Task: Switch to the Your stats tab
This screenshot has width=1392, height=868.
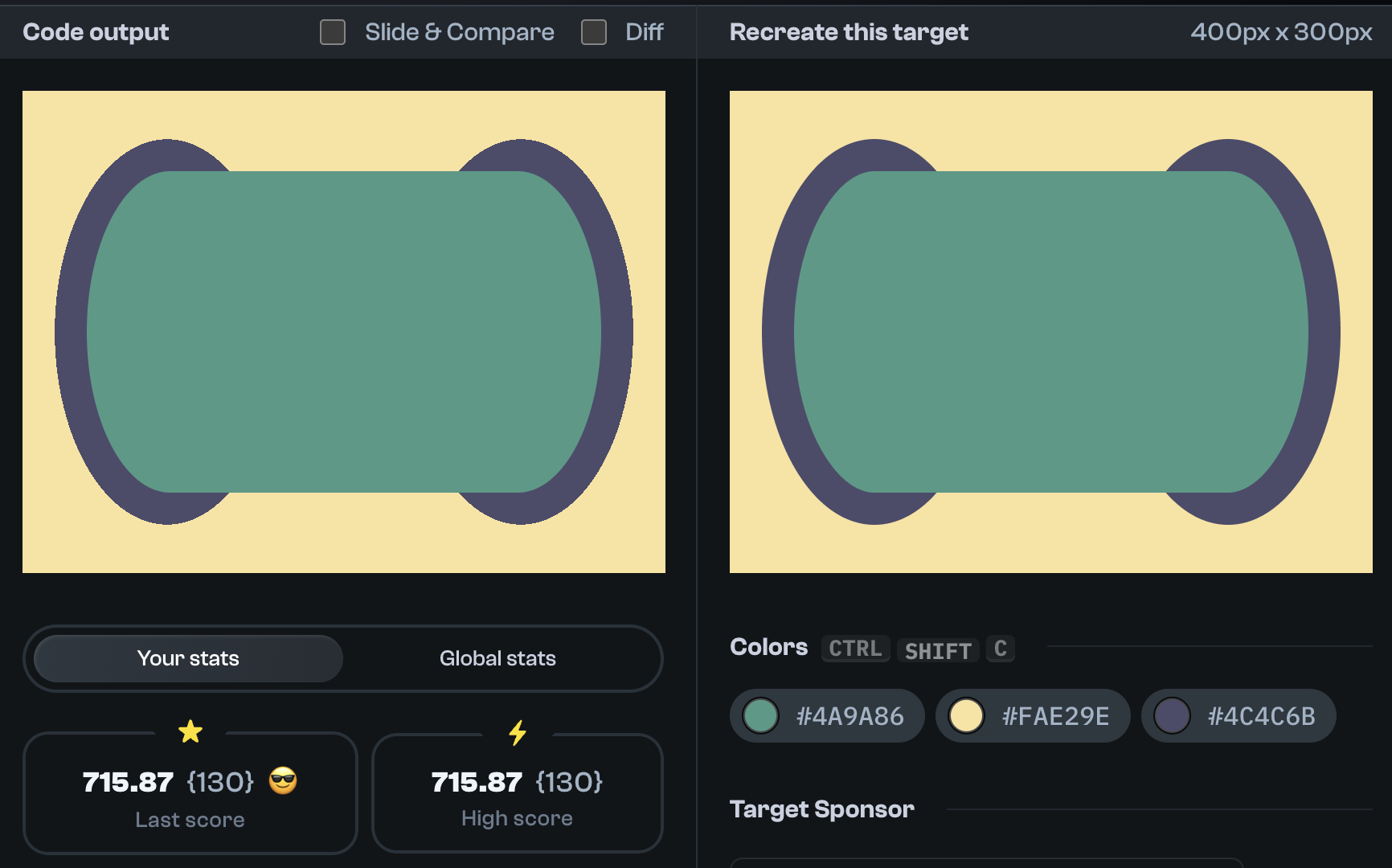Action: click(x=188, y=658)
